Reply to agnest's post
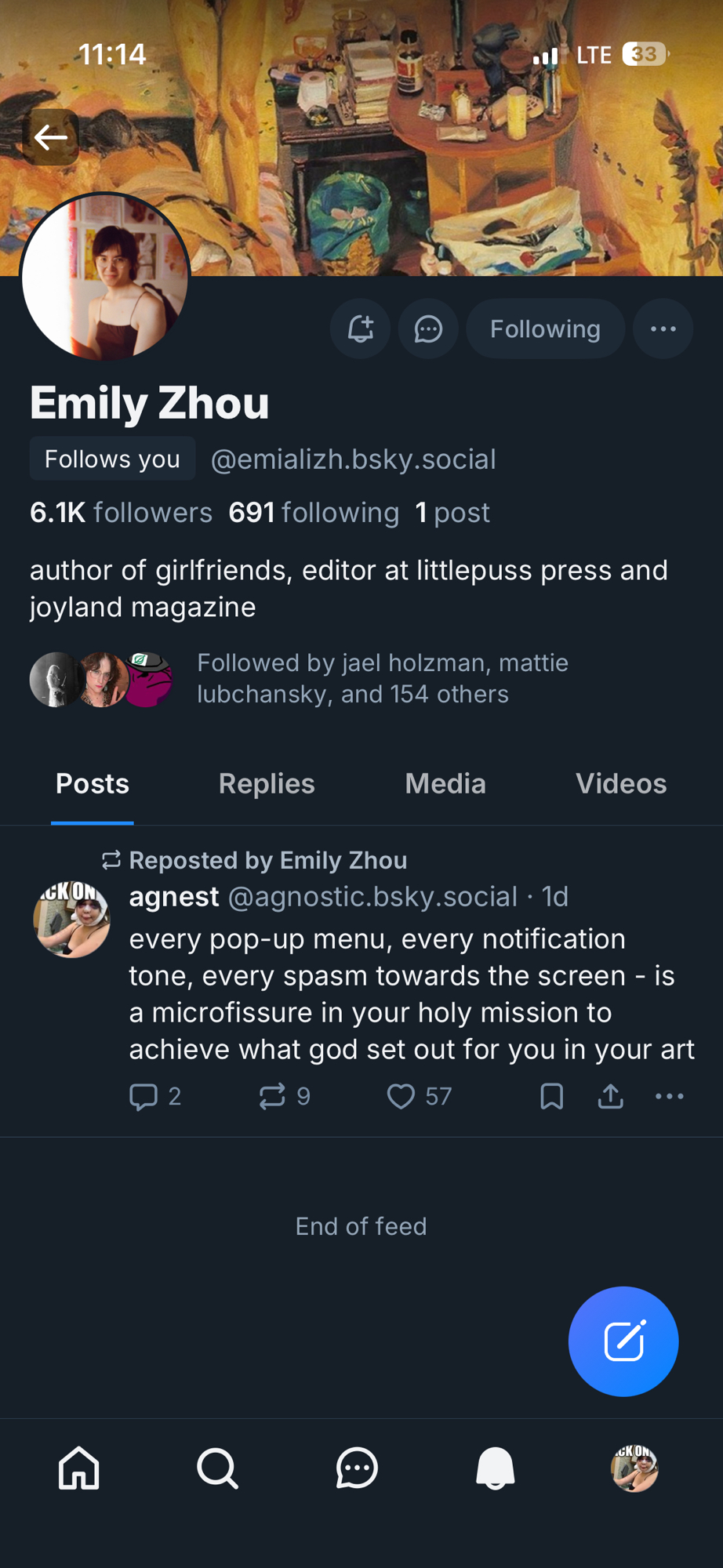 click(144, 1096)
